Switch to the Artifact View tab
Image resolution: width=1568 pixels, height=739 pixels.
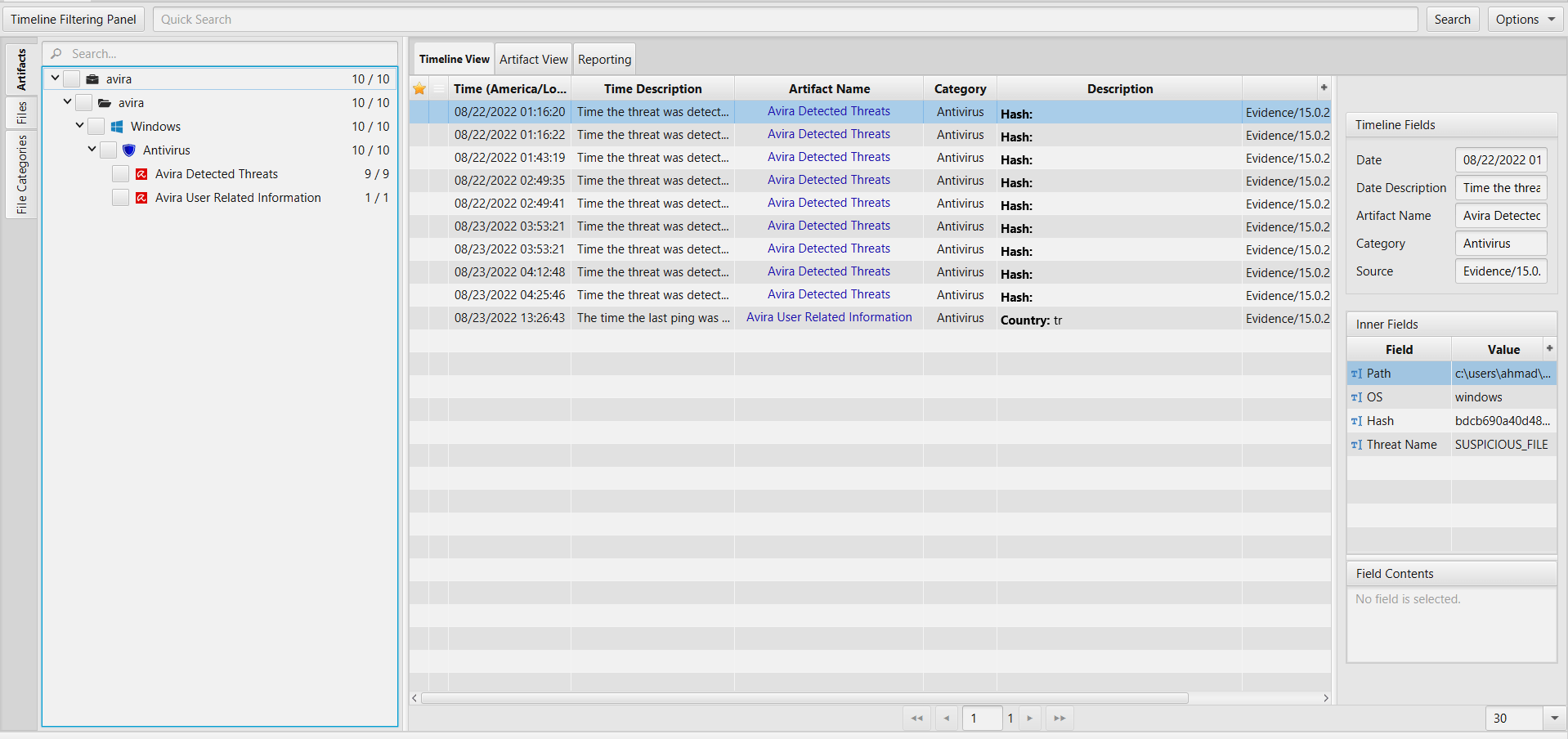point(534,60)
